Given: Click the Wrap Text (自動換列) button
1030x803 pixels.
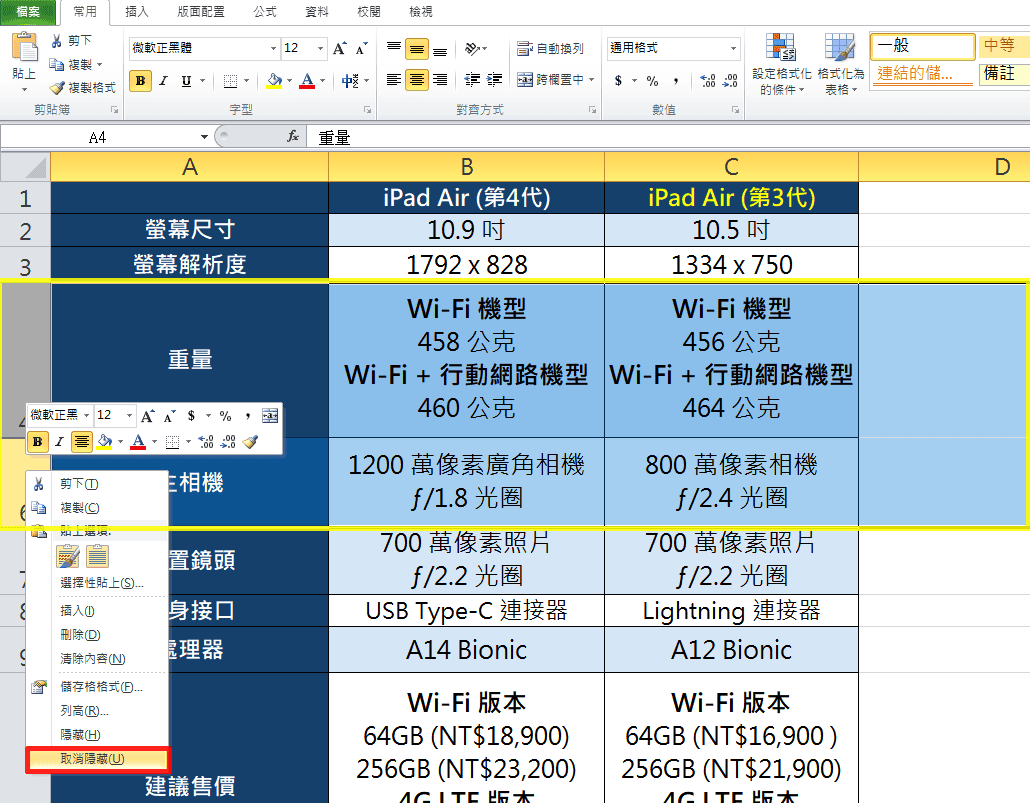Looking at the screenshot, I should click(x=550, y=48).
